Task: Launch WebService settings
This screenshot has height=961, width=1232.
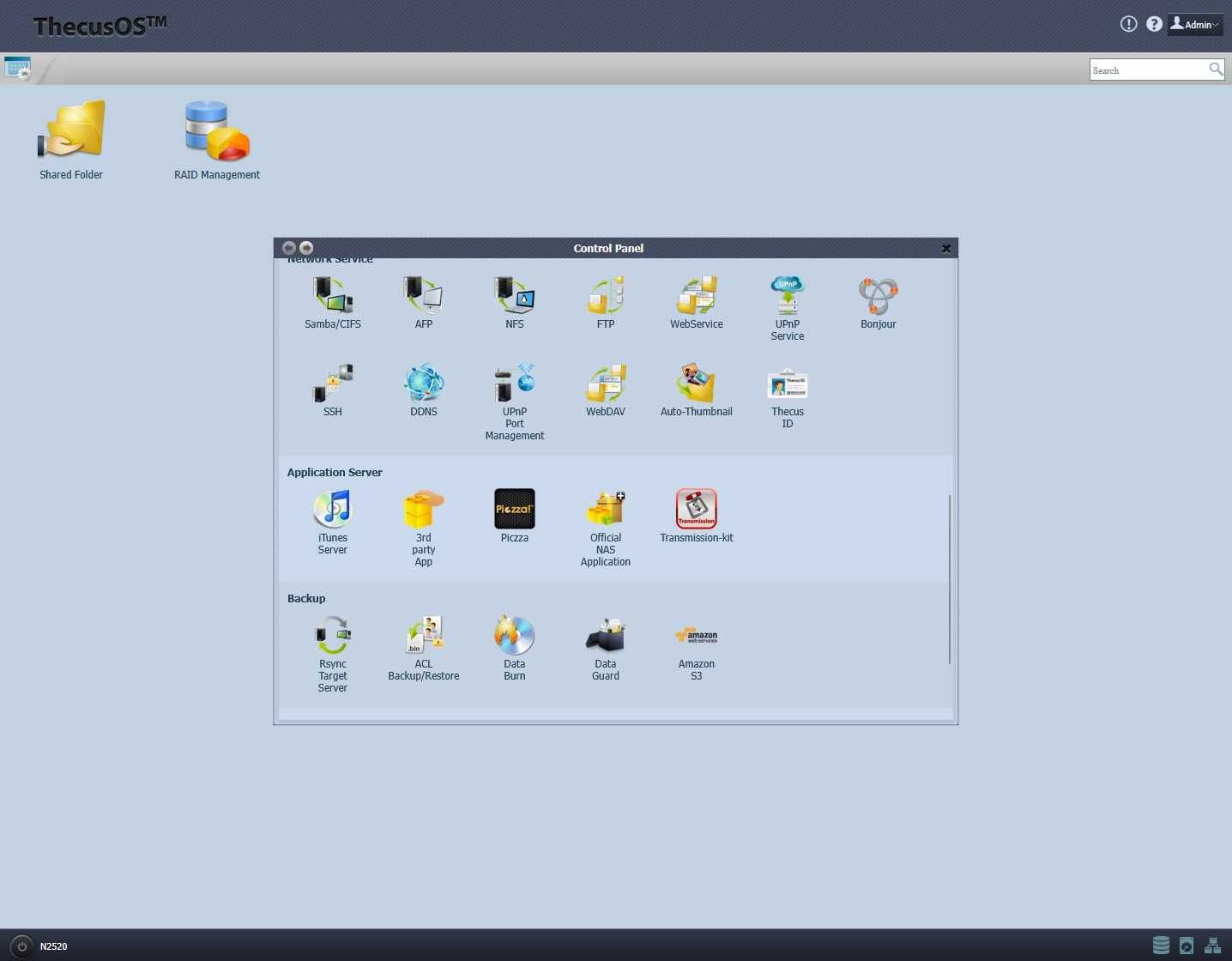Action: 697,302
